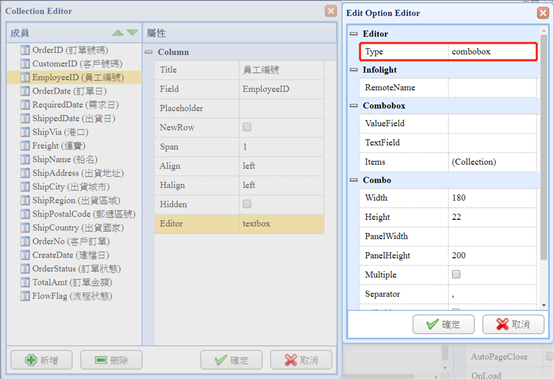Click the CustomerID column icon
The height and width of the screenshot is (379, 554).
[25, 64]
